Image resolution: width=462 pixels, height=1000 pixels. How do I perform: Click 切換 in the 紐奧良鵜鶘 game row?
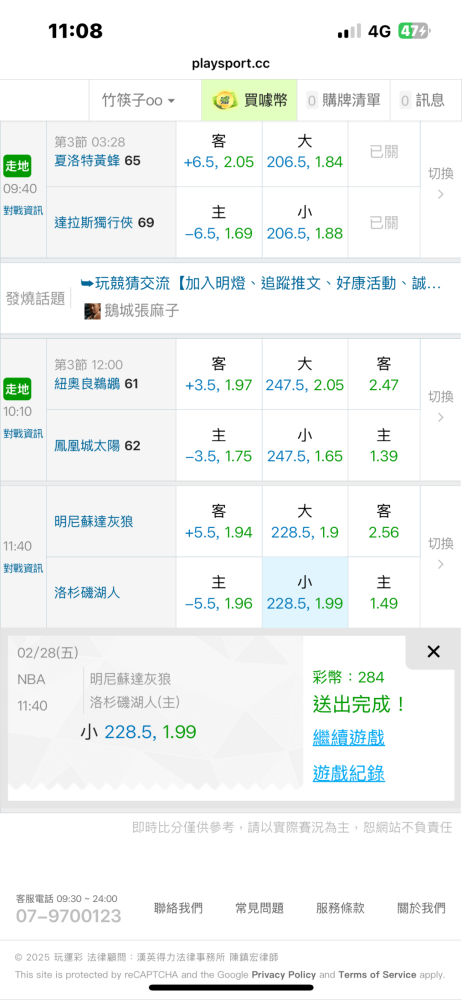pyautogui.click(x=440, y=406)
